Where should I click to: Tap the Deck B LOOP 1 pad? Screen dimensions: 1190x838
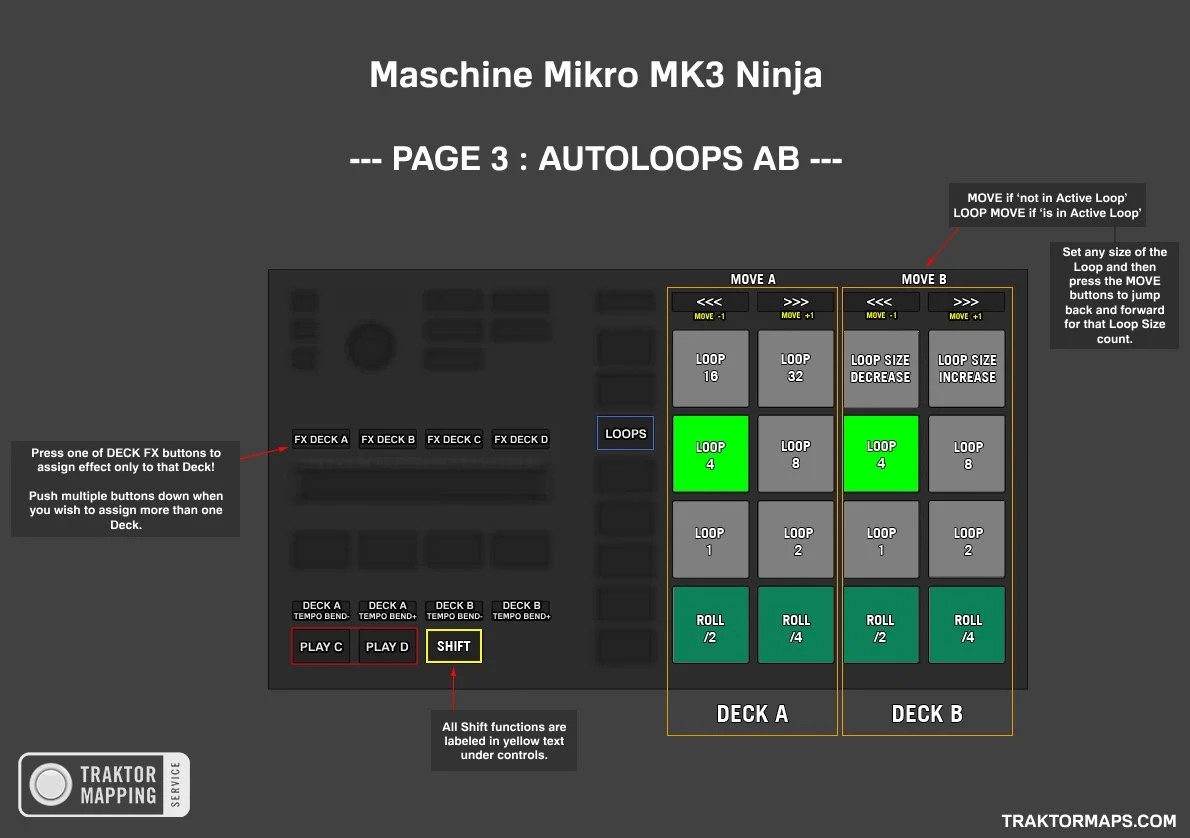[881, 540]
